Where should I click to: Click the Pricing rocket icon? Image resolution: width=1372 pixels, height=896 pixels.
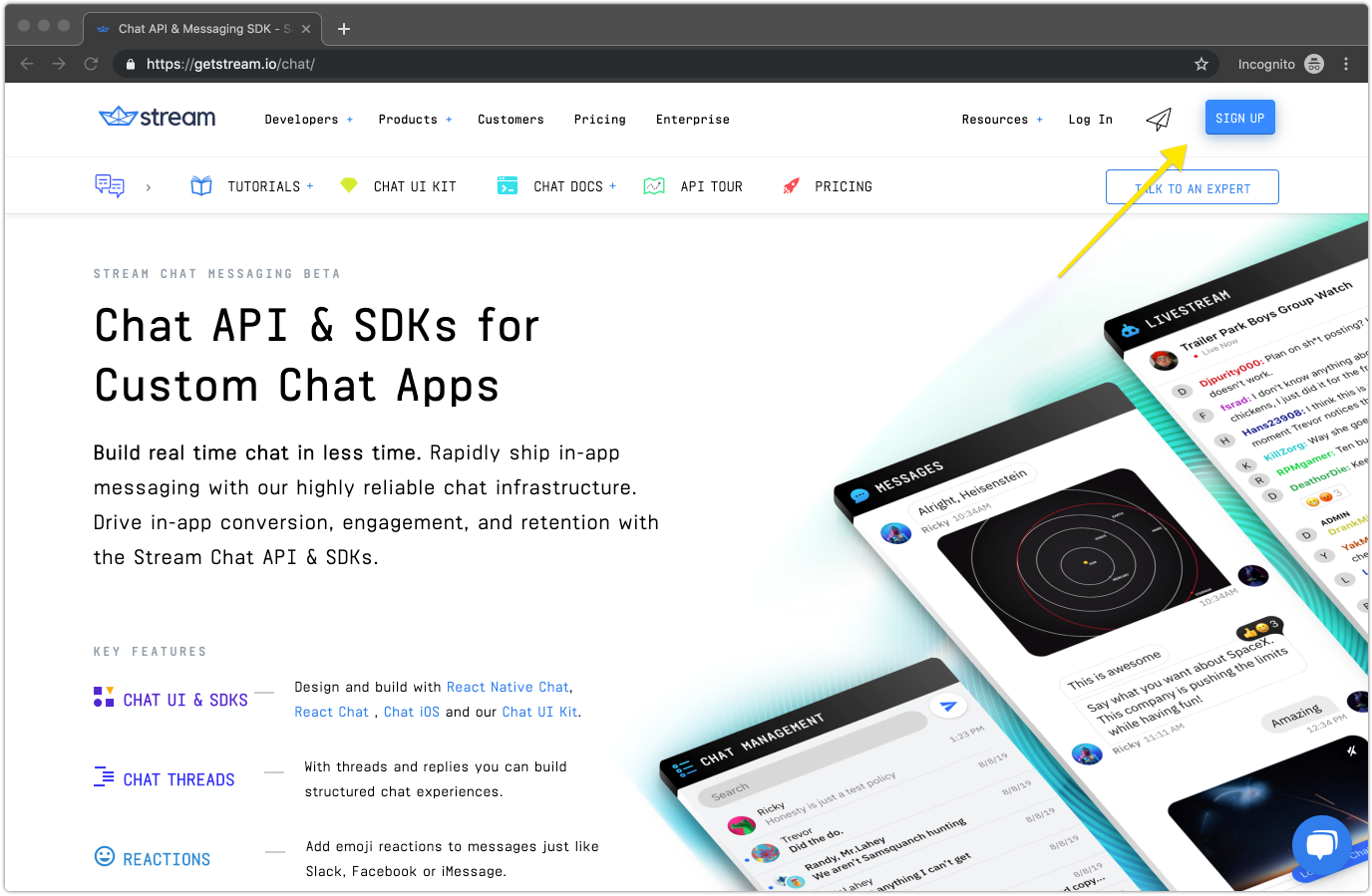click(791, 186)
